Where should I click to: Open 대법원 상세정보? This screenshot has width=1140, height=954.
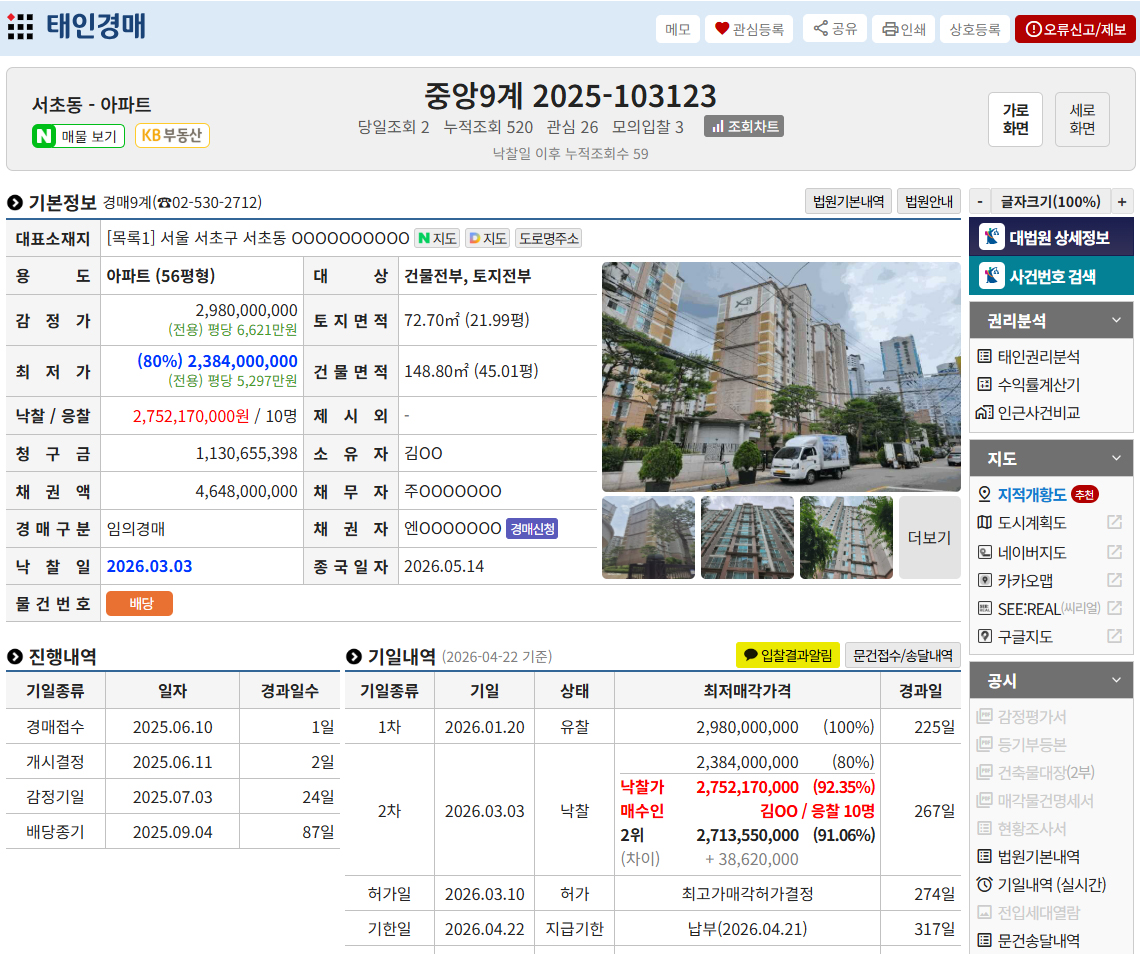tap(1051, 237)
